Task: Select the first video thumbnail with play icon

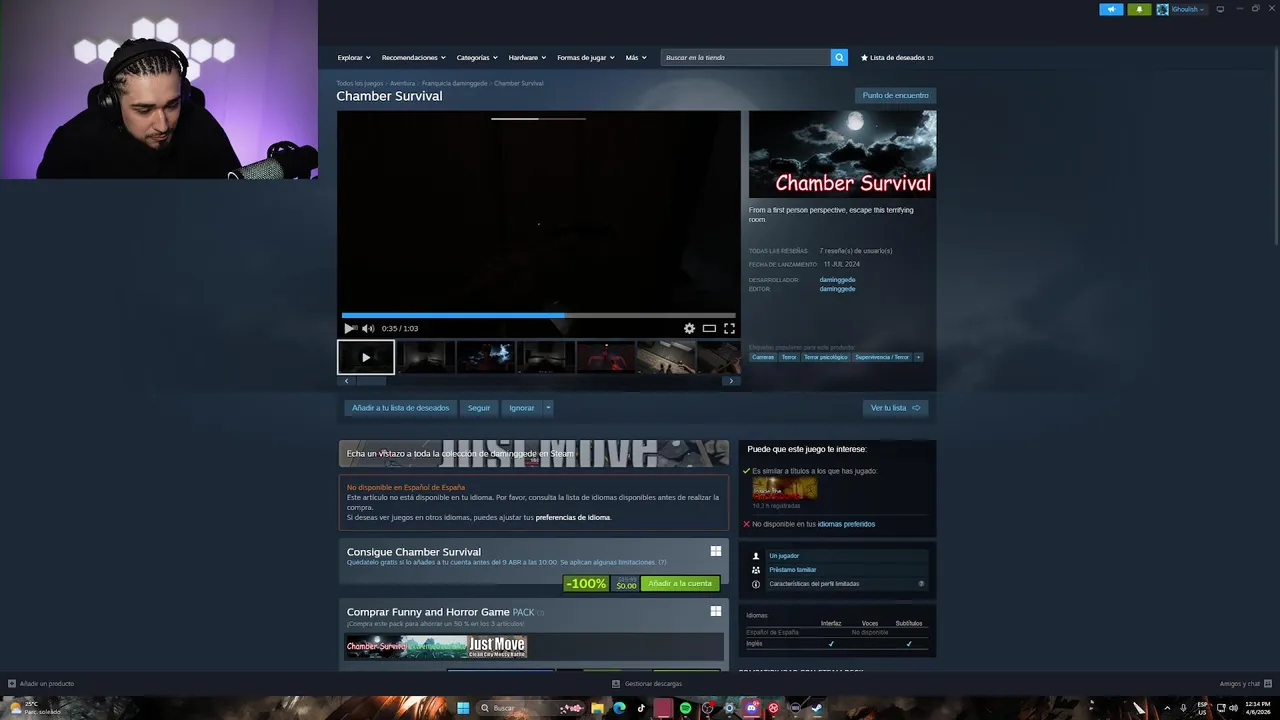Action: 366,357
